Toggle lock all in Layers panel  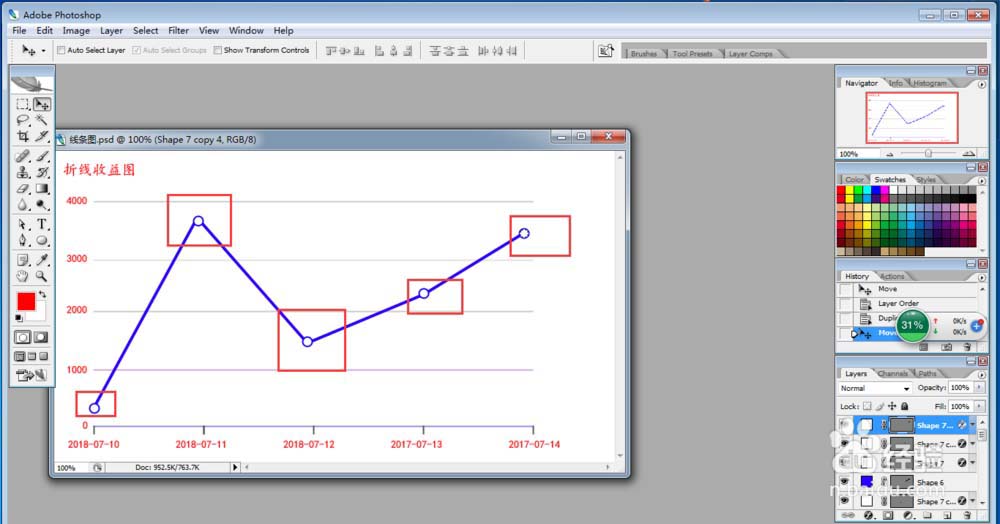click(904, 406)
